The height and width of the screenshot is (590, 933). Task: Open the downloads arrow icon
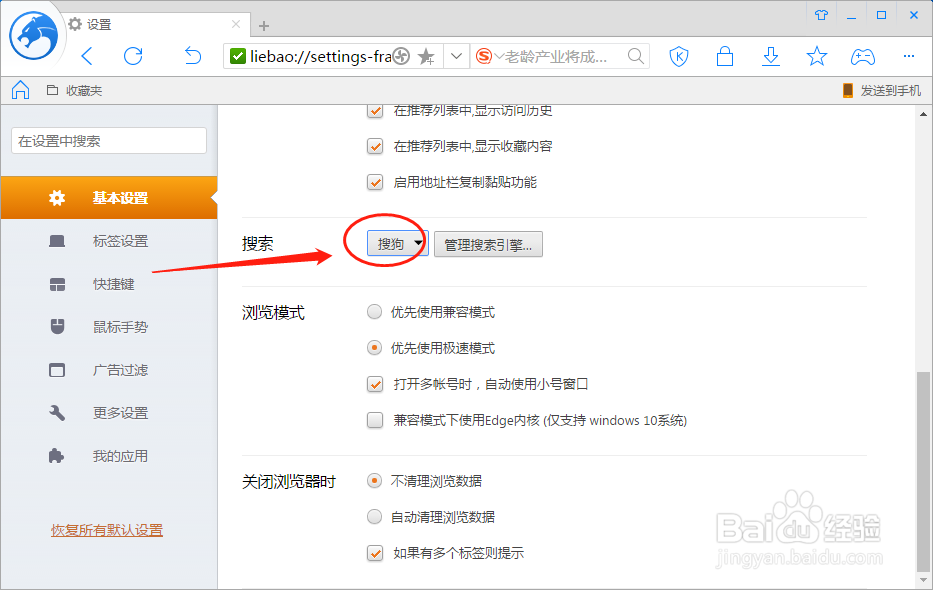click(771, 57)
